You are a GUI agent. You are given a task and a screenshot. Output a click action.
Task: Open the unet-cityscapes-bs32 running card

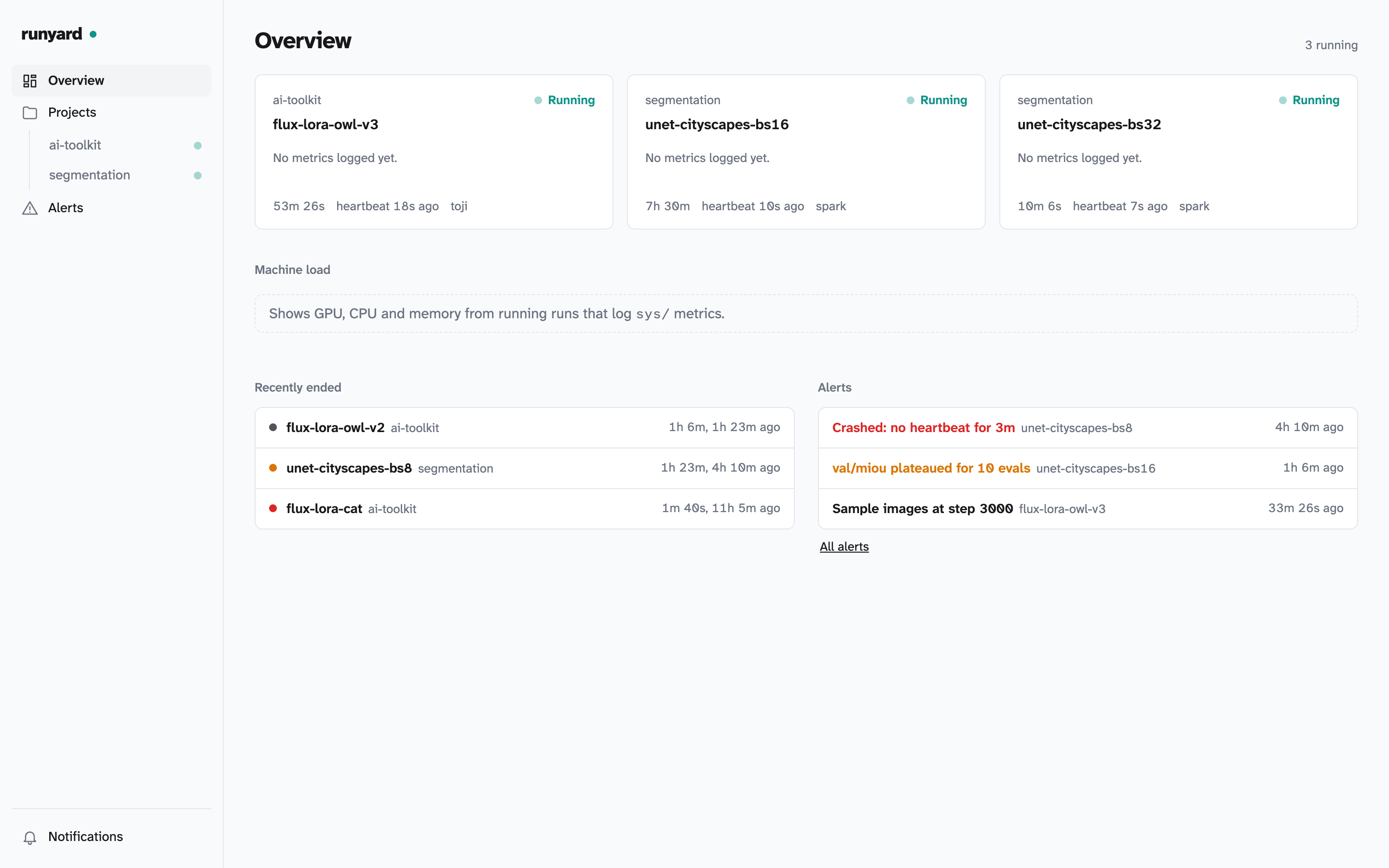click(x=1178, y=152)
